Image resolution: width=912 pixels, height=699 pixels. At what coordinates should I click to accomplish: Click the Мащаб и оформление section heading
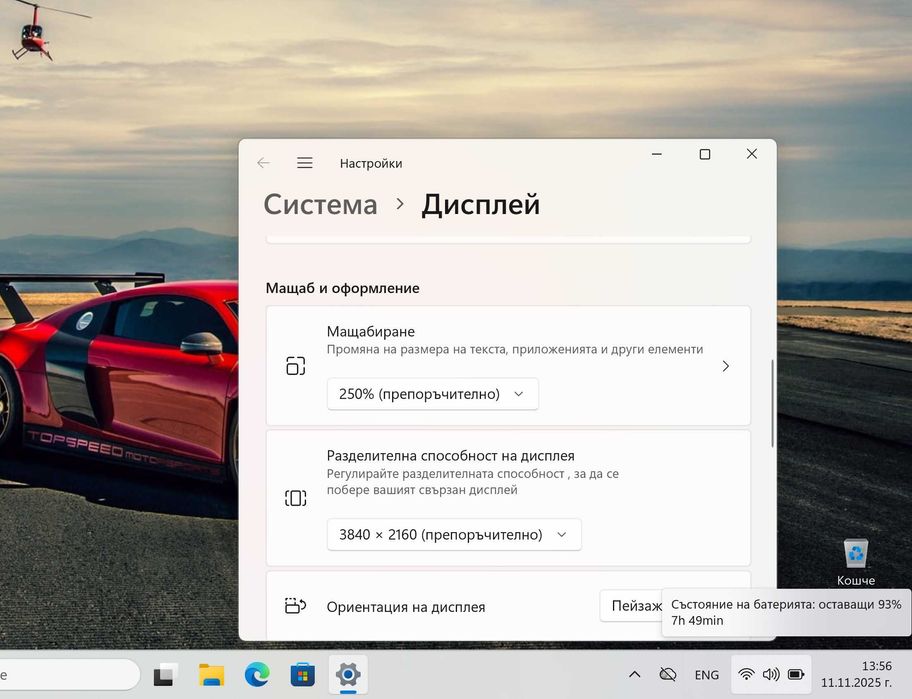click(343, 288)
